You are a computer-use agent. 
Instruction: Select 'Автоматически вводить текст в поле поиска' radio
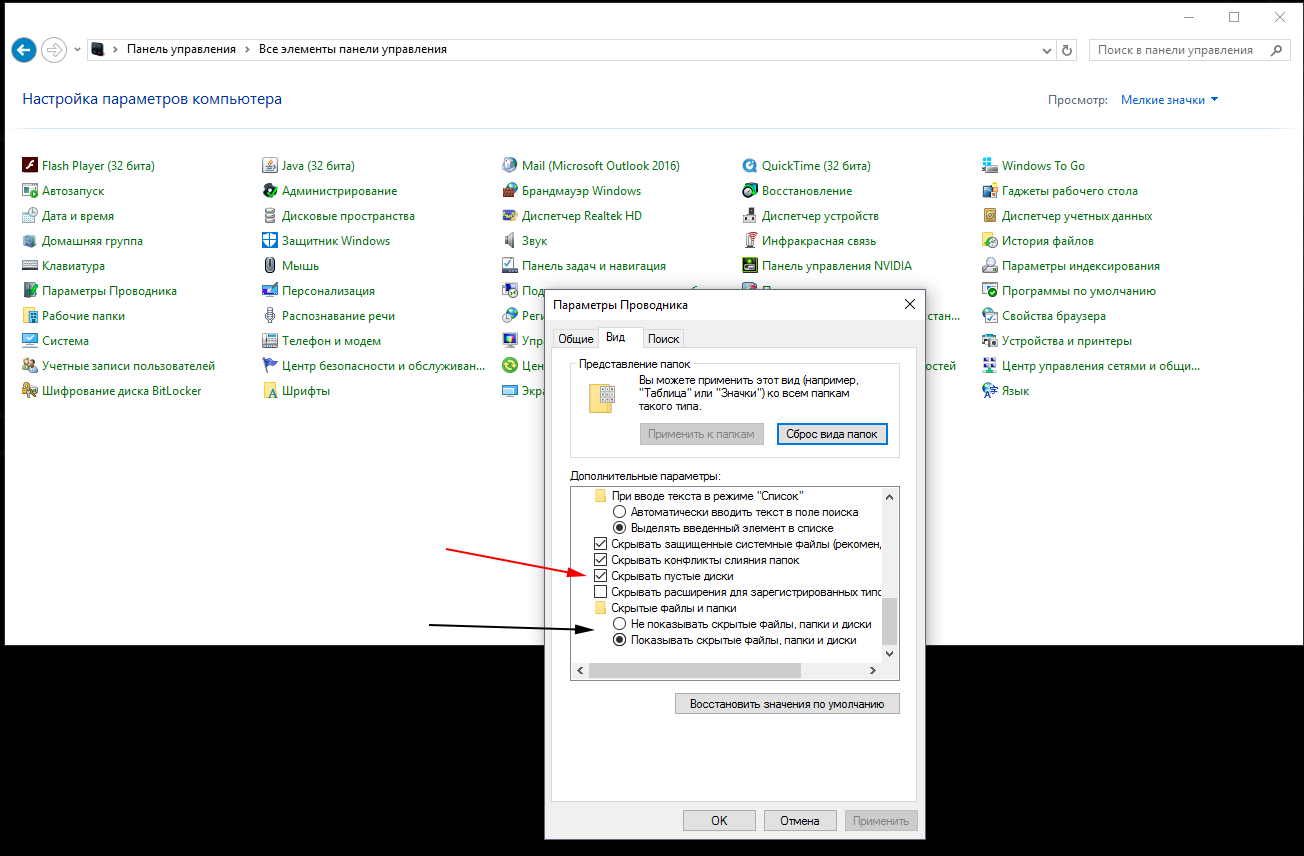[620, 512]
